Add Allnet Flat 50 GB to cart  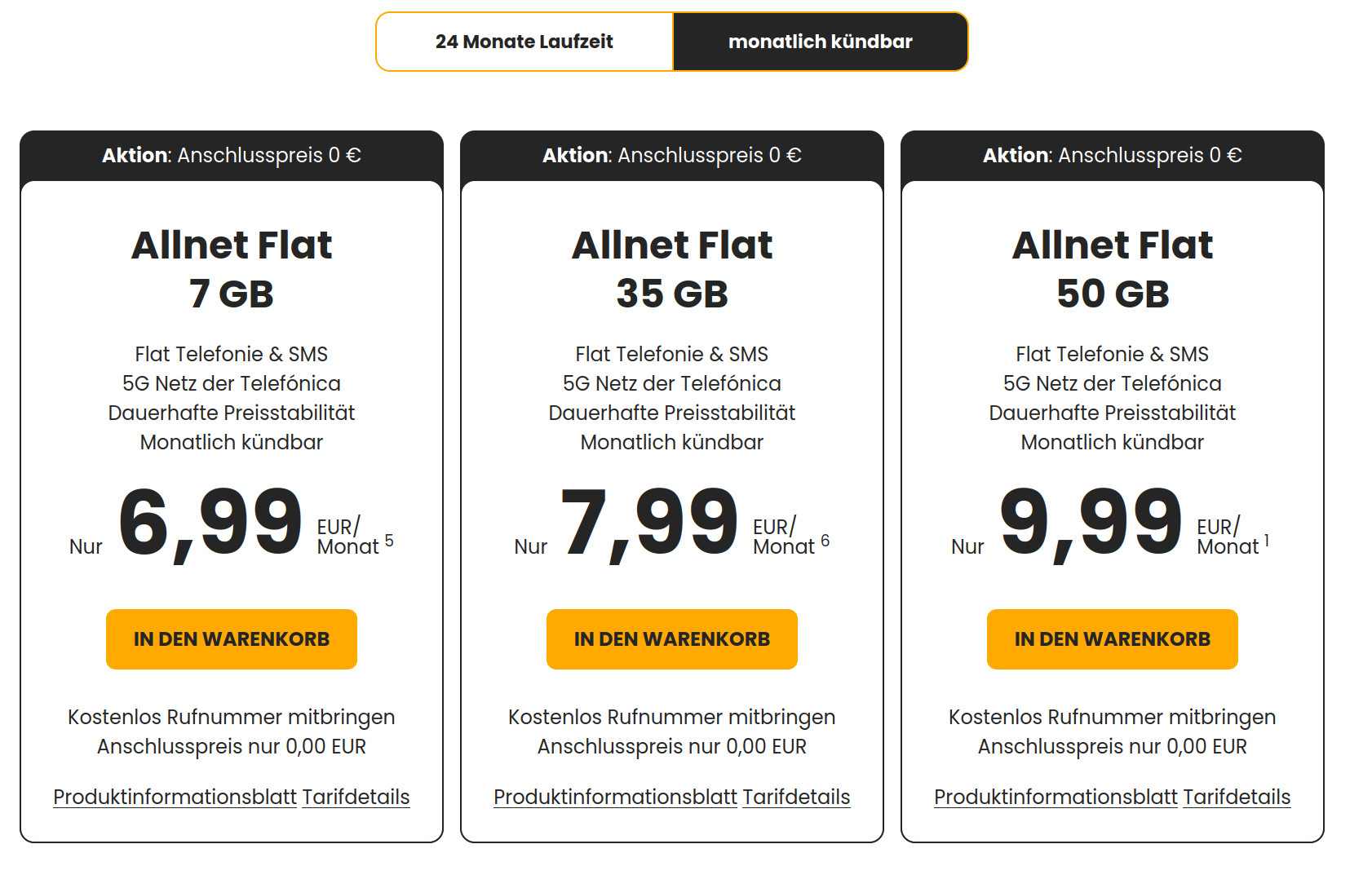pyautogui.click(x=1111, y=639)
